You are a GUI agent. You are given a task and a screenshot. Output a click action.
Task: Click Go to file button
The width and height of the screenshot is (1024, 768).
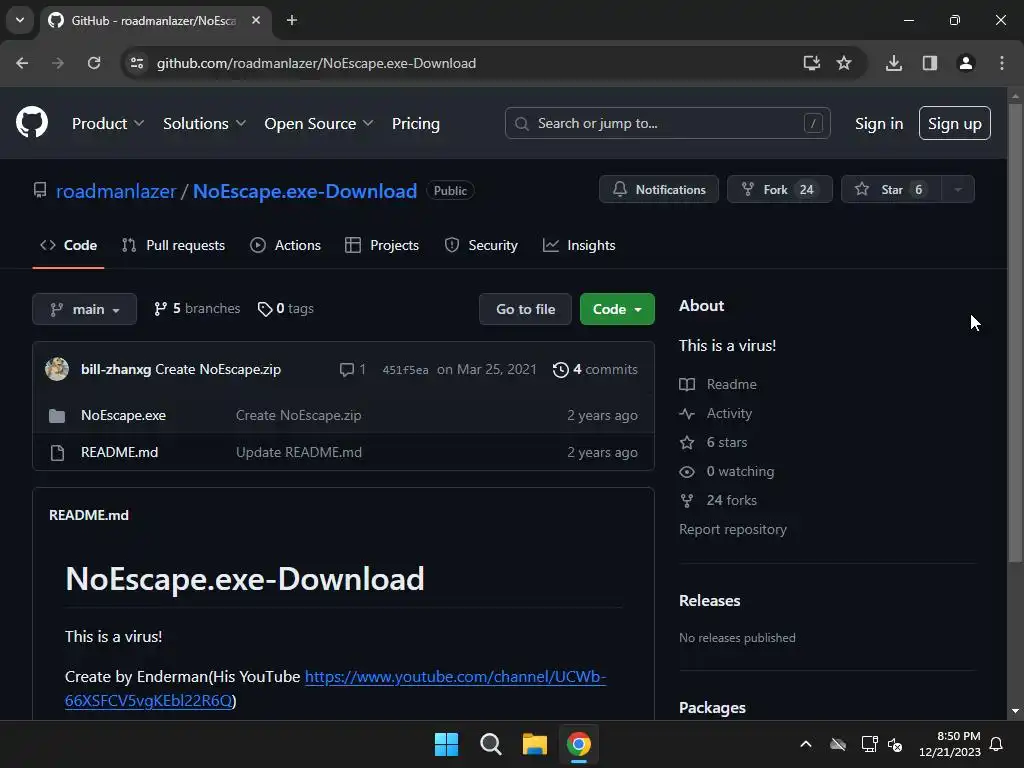point(525,309)
